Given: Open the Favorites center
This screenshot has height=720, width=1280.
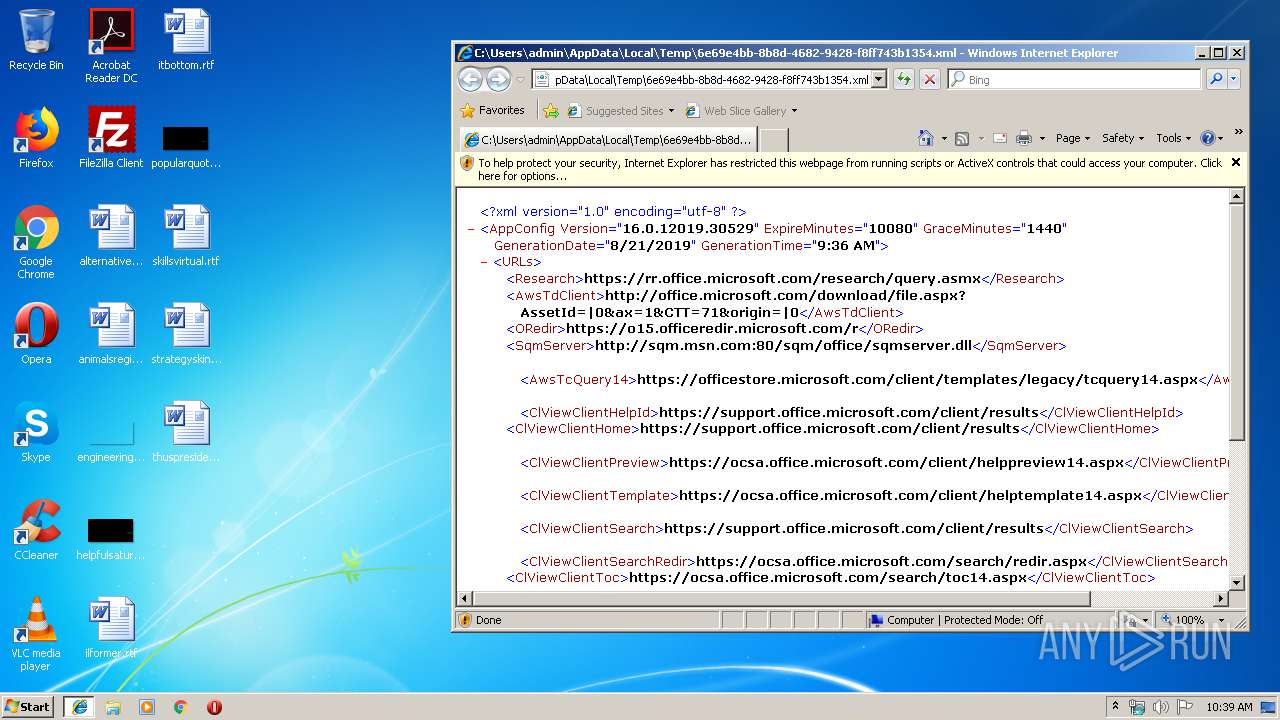Looking at the screenshot, I should [x=493, y=111].
